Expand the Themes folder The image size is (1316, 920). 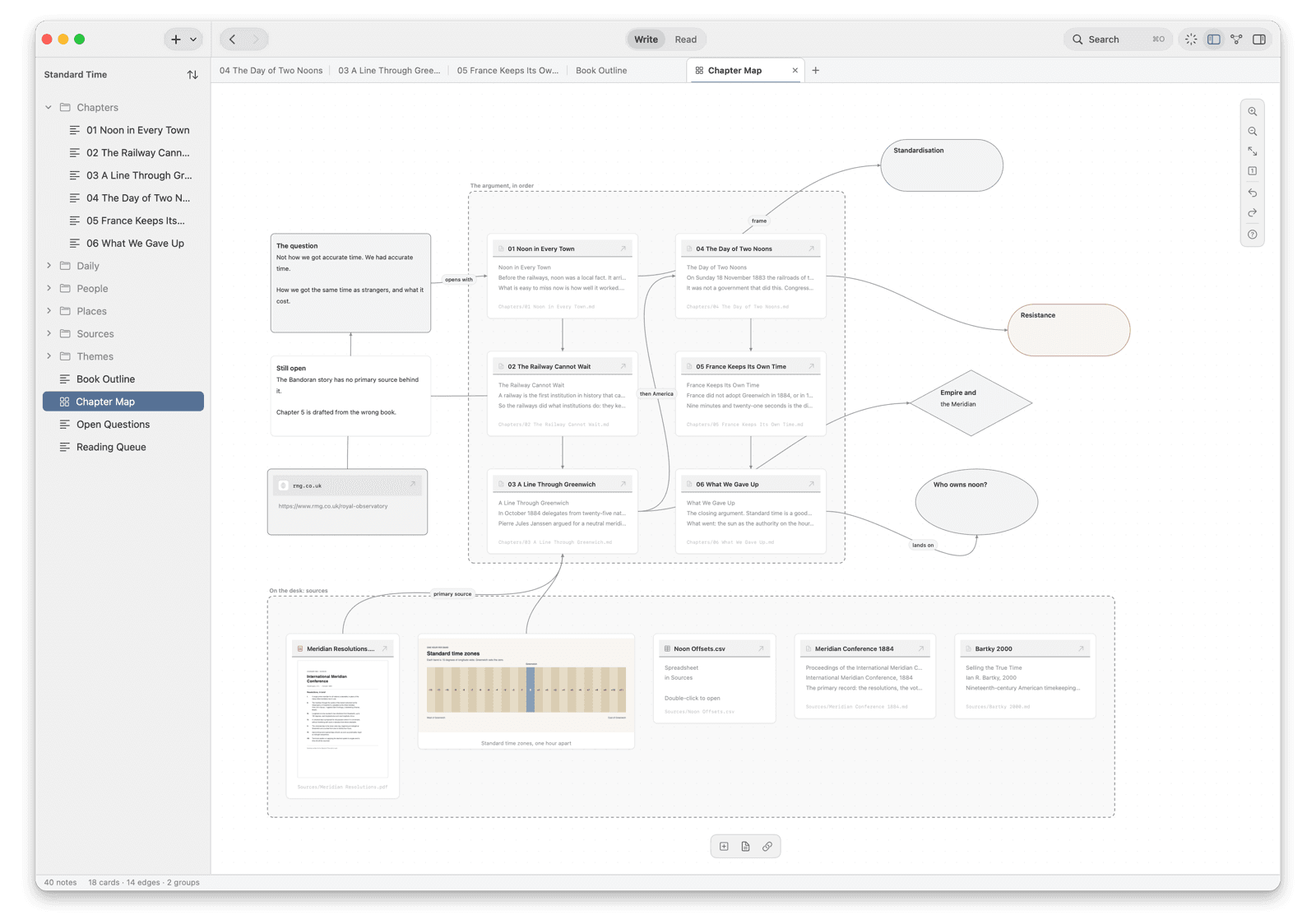(49, 356)
